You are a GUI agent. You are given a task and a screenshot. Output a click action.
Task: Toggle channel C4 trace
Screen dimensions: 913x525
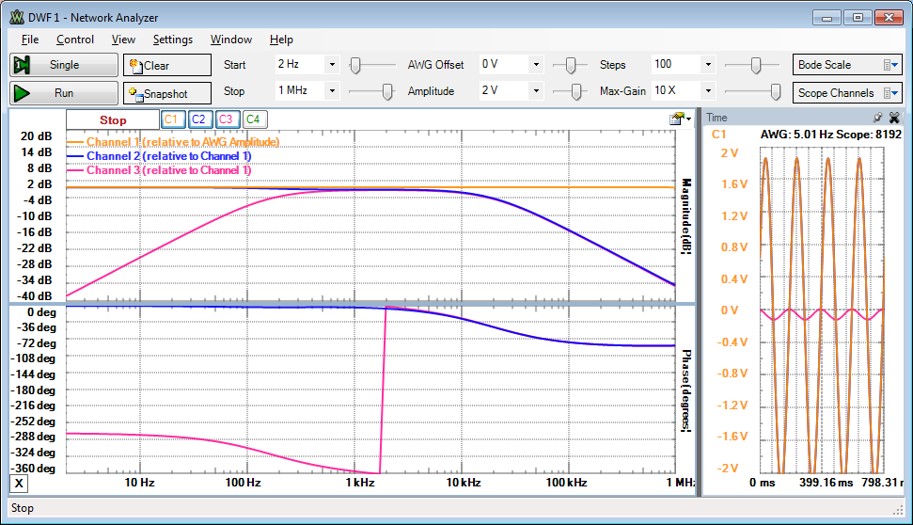[253, 120]
